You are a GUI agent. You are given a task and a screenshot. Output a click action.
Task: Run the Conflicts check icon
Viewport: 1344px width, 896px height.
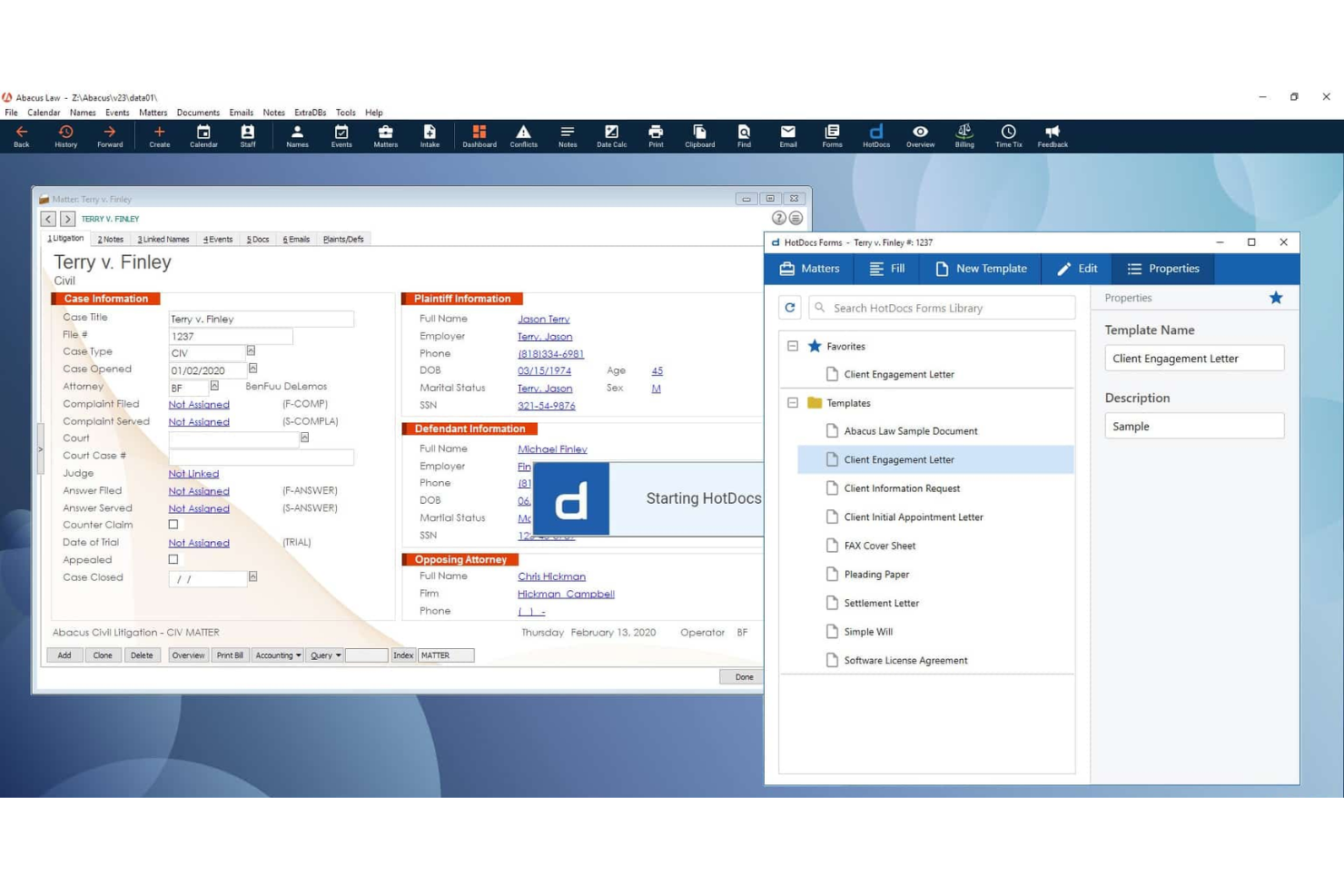[x=523, y=136]
